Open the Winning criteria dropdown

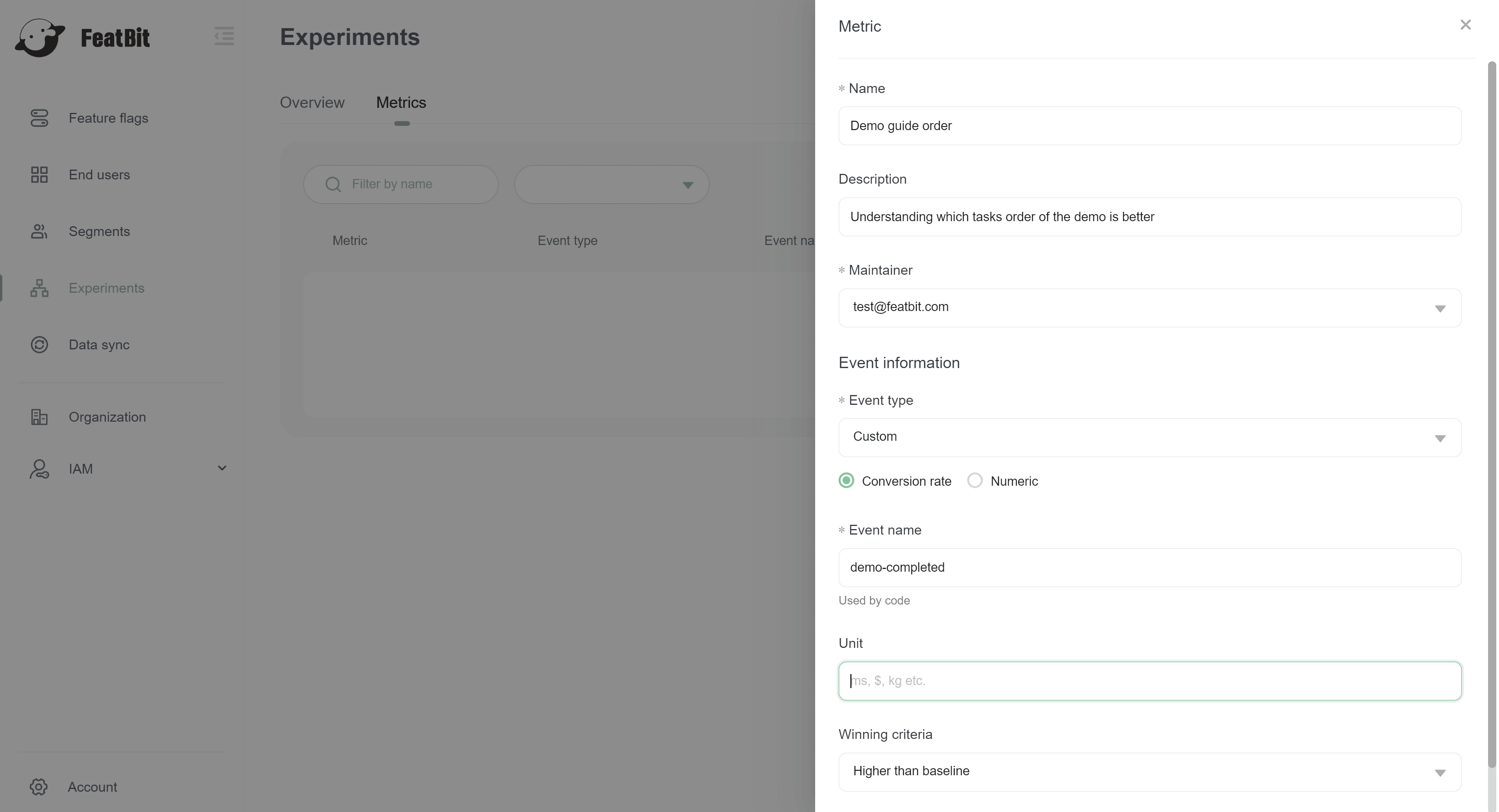1149,772
